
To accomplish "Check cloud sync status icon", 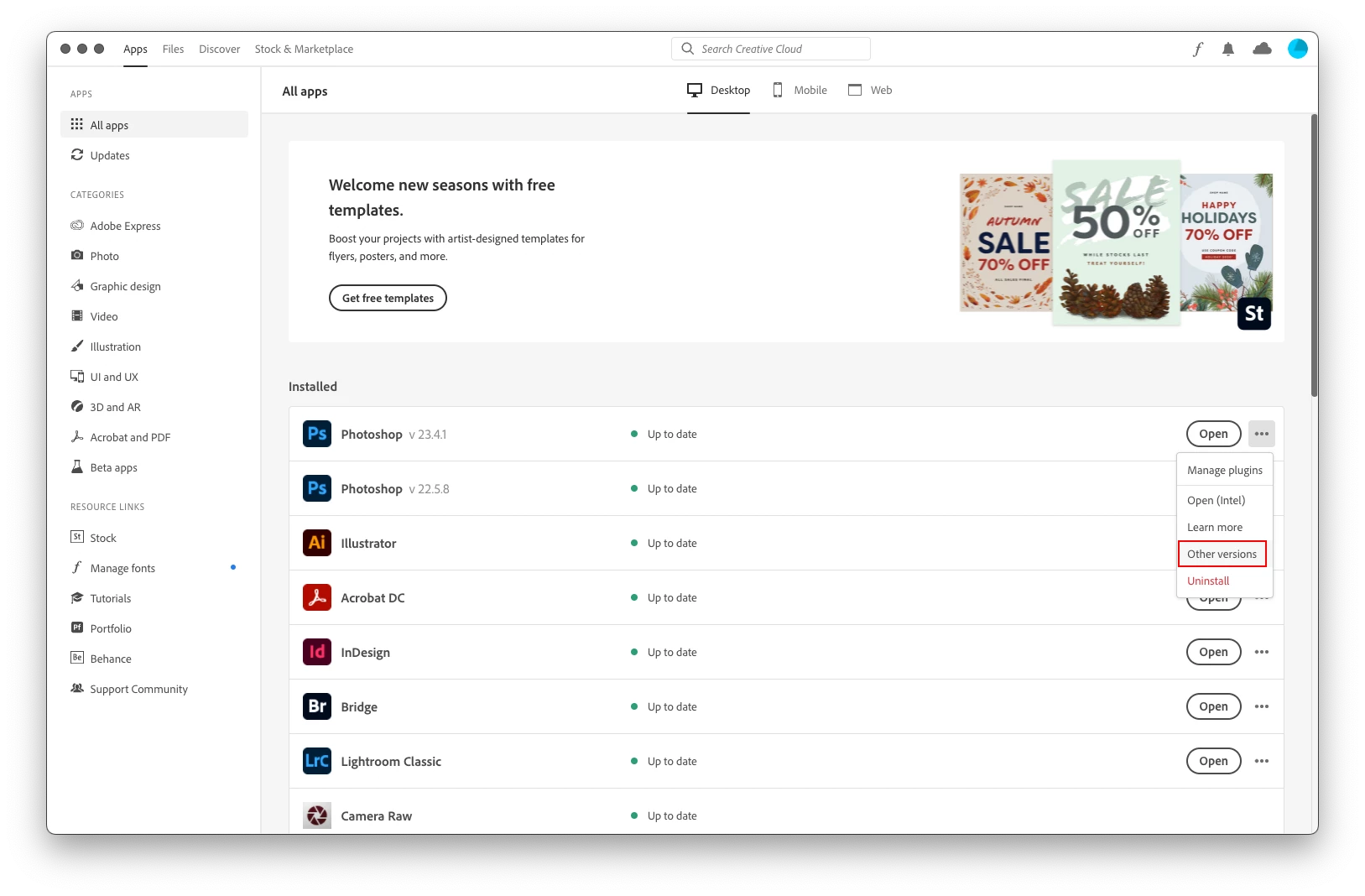I will (1262, 49).
